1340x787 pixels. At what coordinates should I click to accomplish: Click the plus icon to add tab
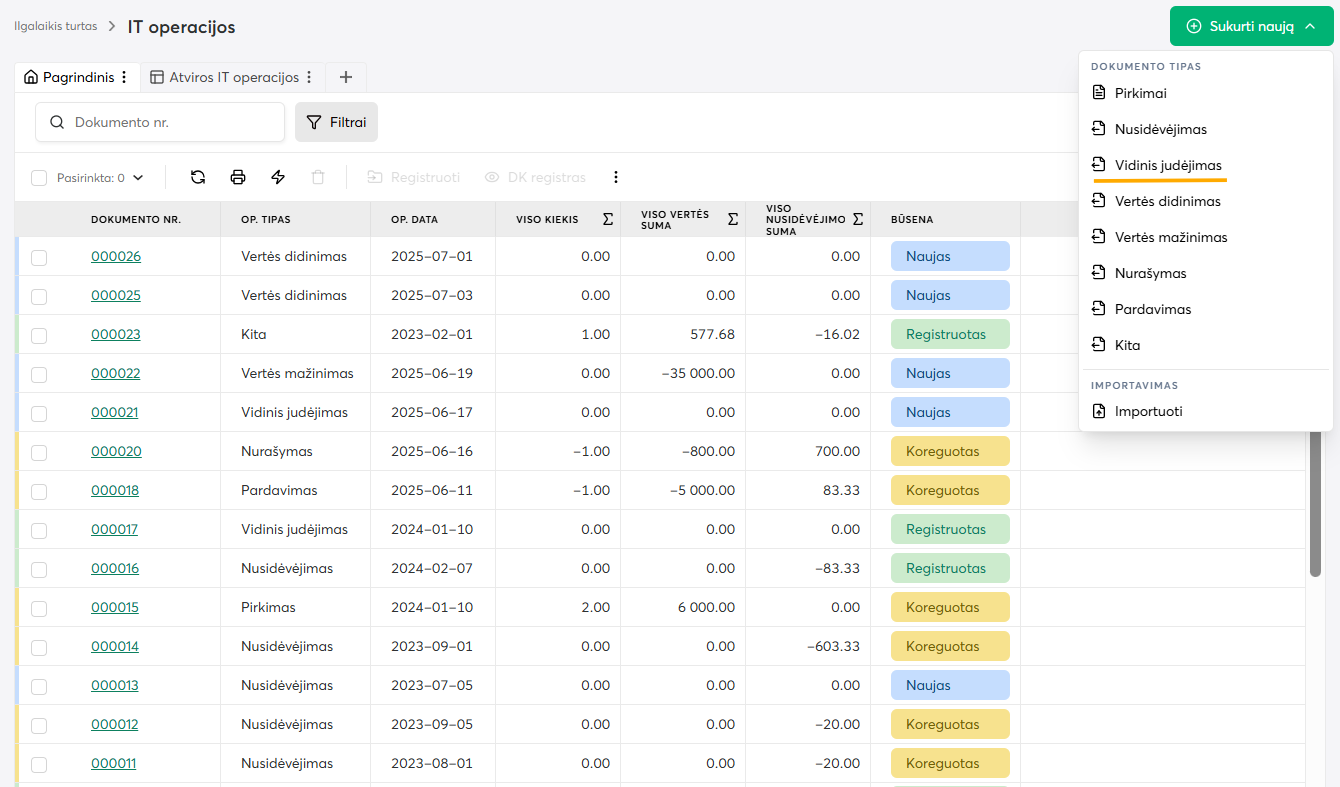pos(346,77)
